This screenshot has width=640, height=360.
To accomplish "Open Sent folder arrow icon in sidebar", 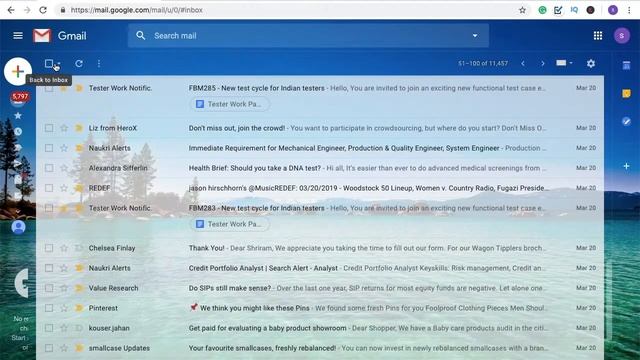I will pos(18,164).
